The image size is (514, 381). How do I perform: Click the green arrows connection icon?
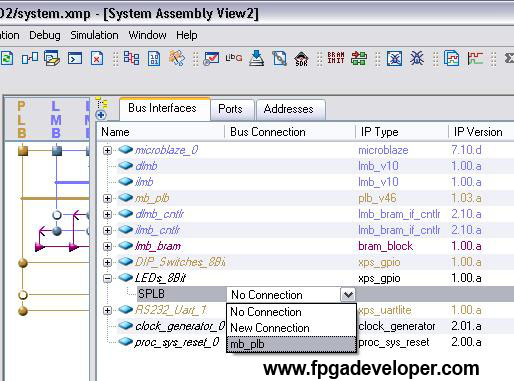tap(359, 58)
